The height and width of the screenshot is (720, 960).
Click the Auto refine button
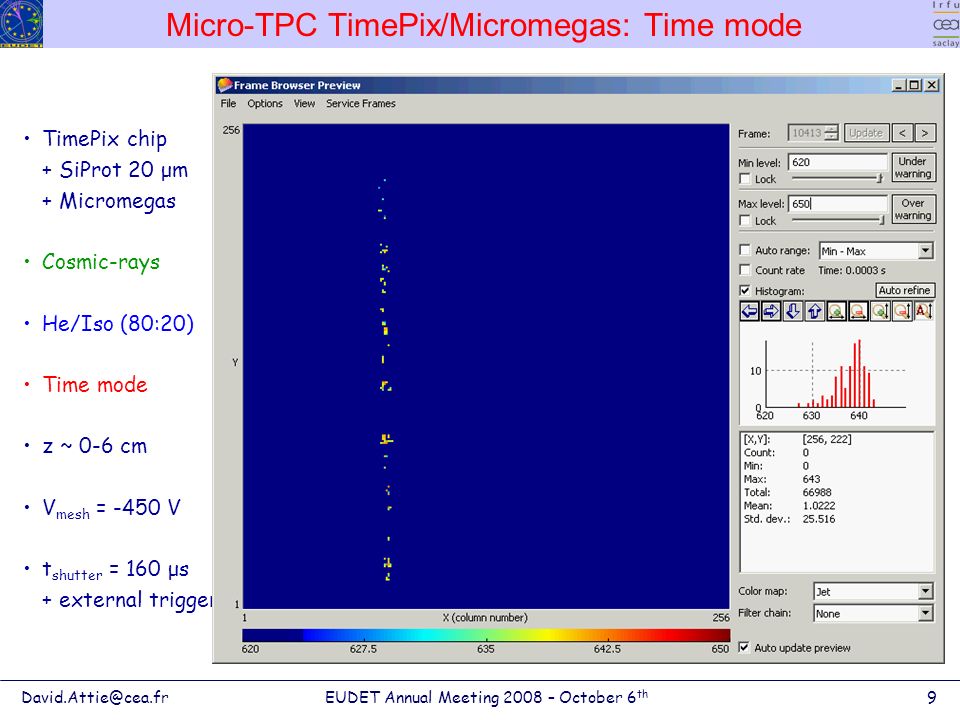click(x=904, y=290)
